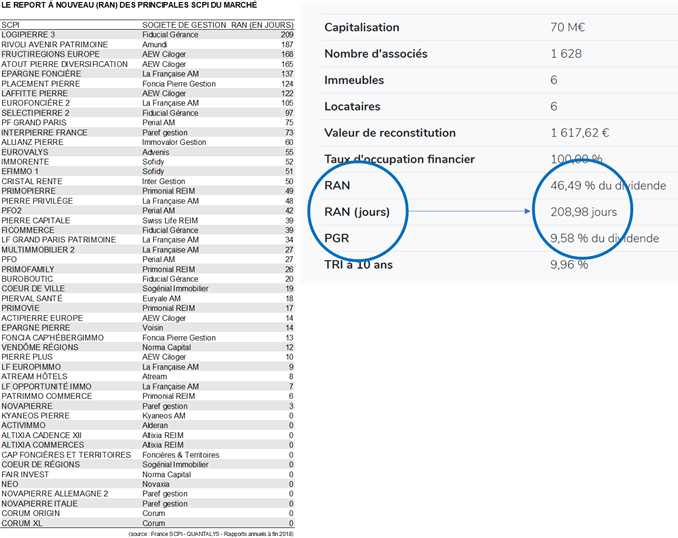Click NOVAPIERRE ALLEMAGNE 2 entry
The height and width of the screenshot is (538, 678).
pos(54,493)
